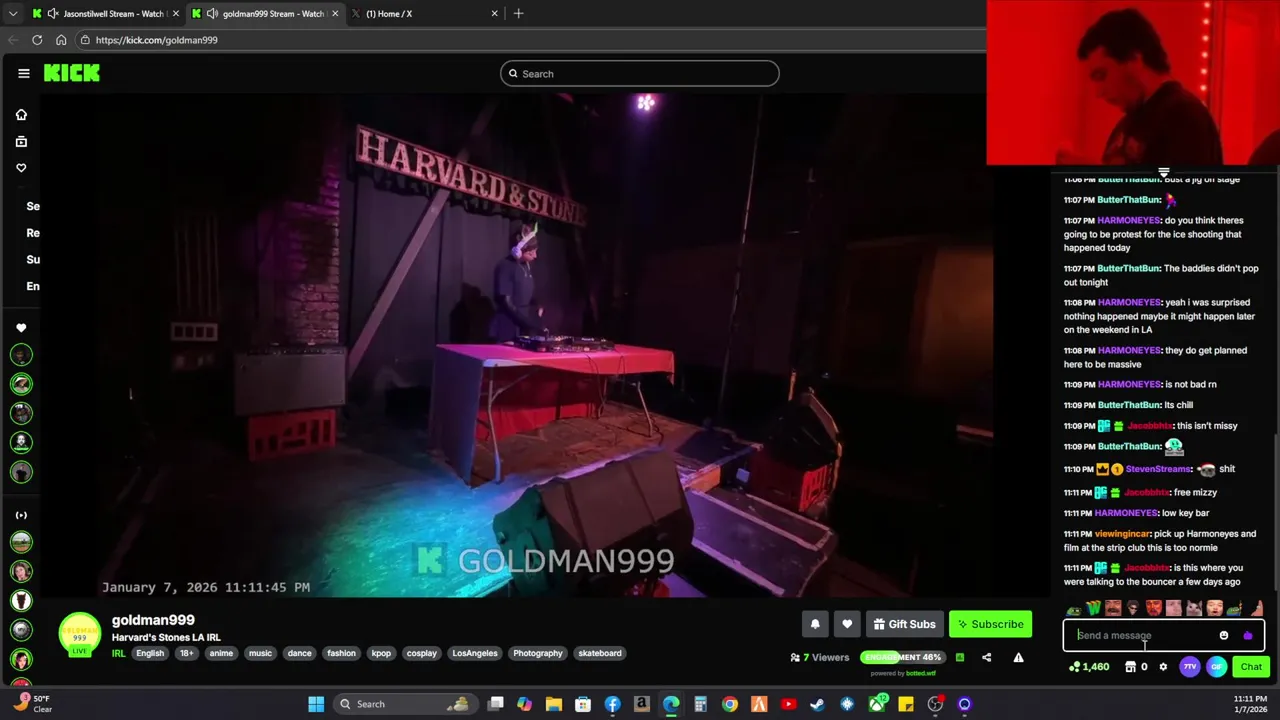Click the green Subscribe button

click(990, 624)
